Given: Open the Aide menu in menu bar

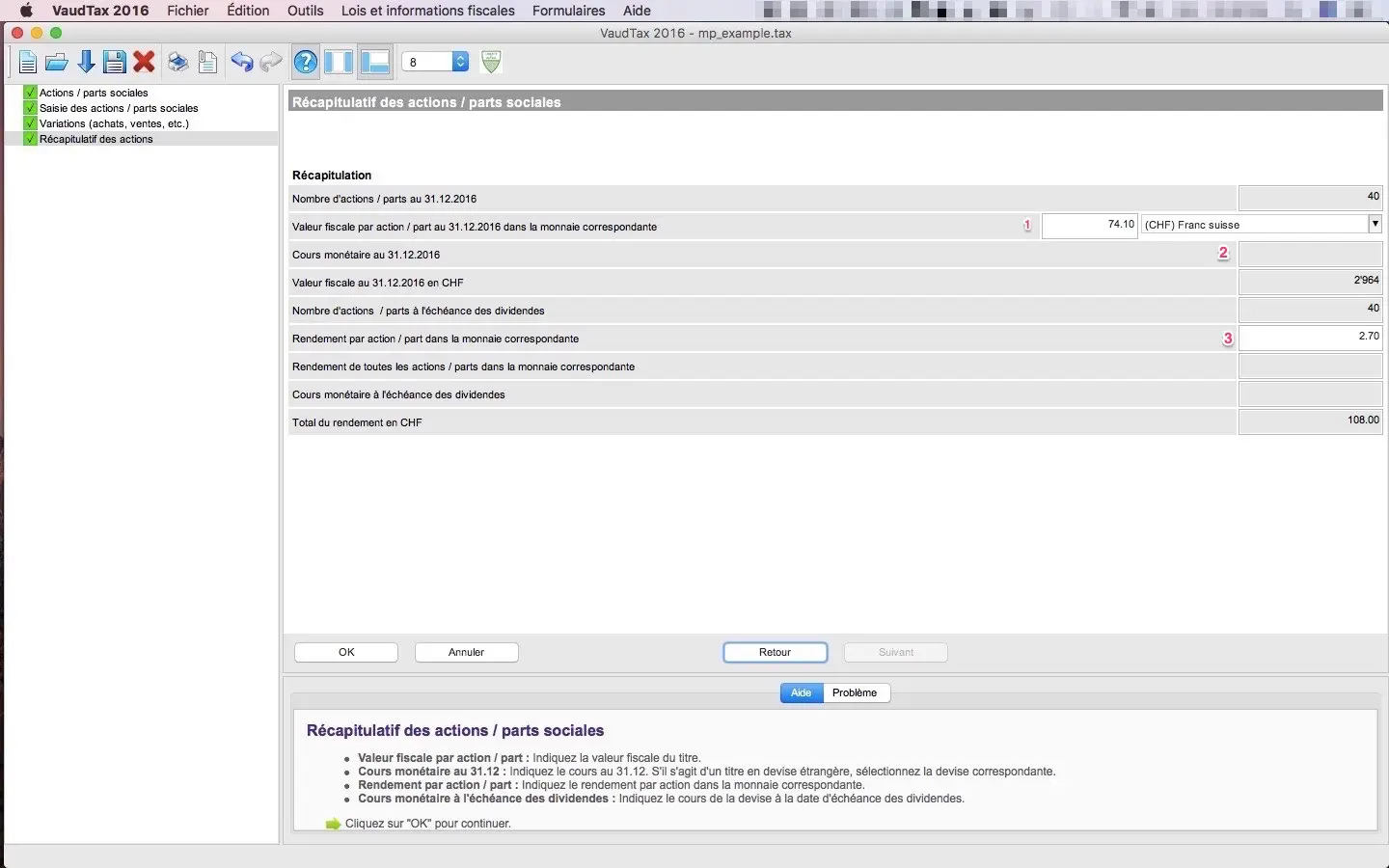Looking at the screenshot, I should [x=637, y=11].
